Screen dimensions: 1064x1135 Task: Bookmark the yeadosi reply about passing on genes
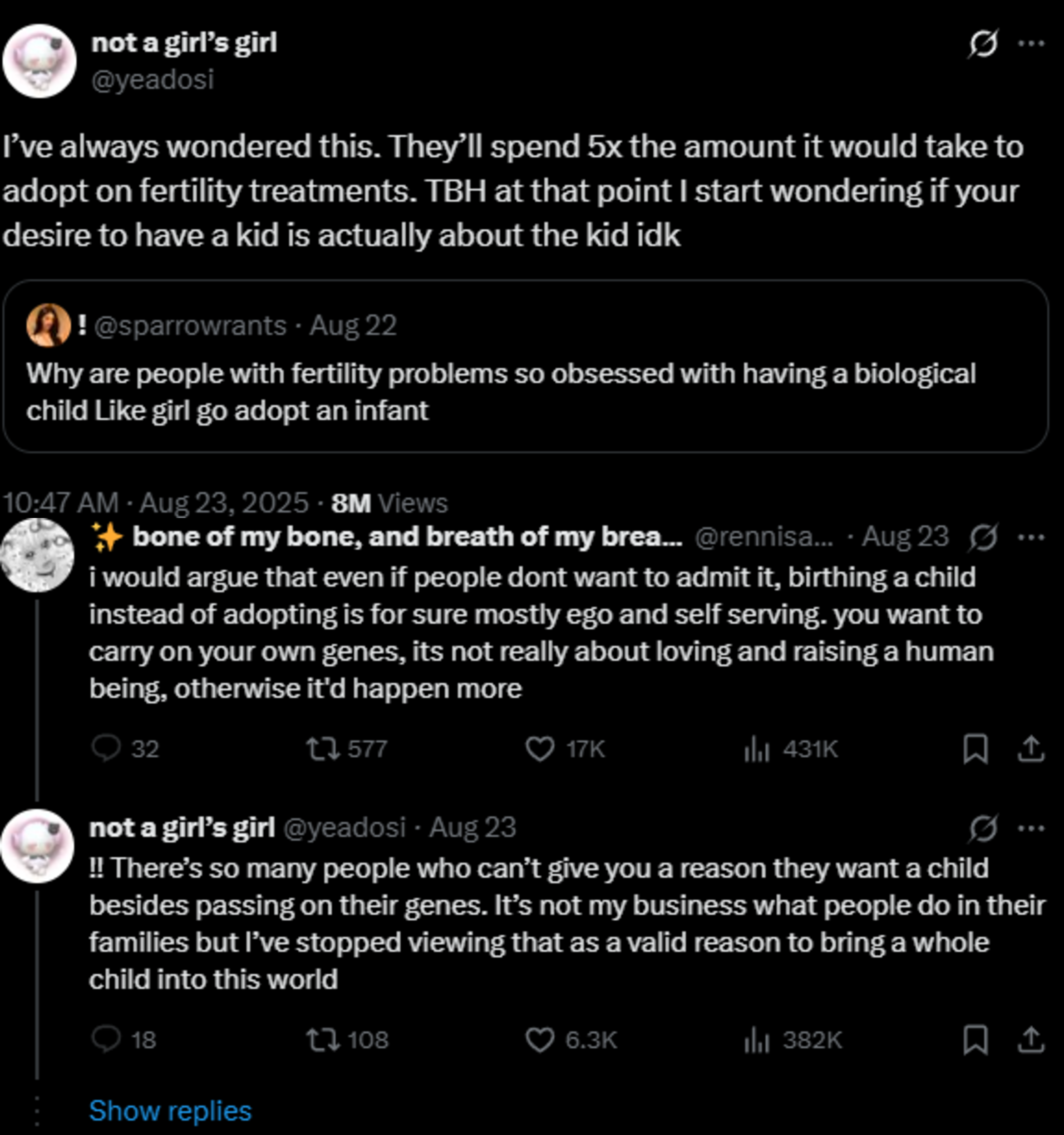pyautogui.click(x=975, y=1040)
